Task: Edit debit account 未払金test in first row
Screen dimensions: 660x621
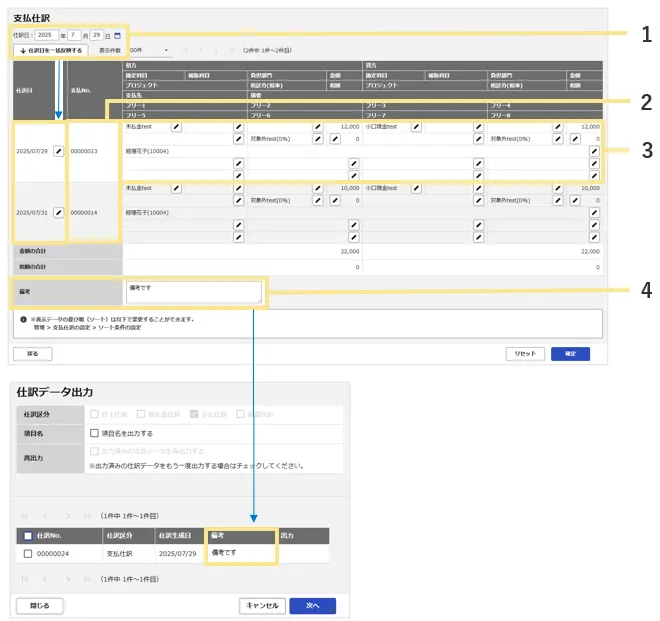Action: 176,127
